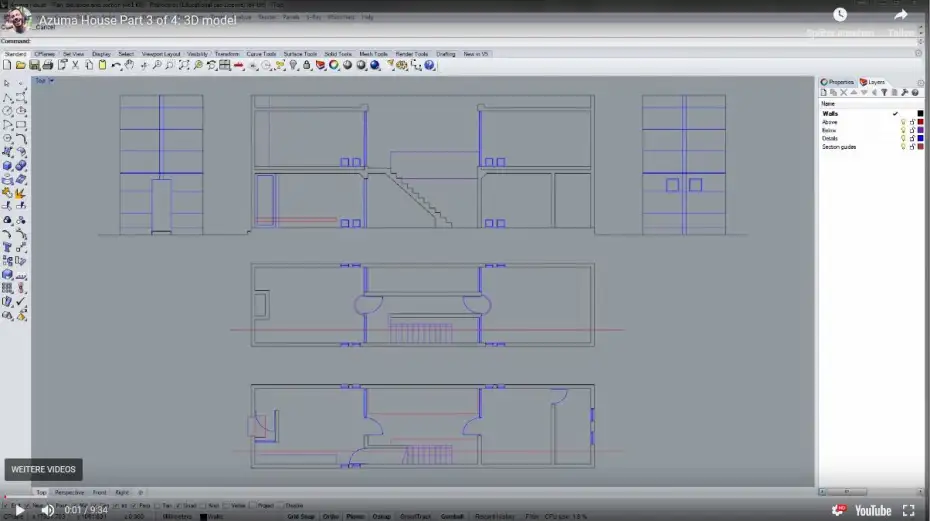Click the padlock Lock objects icon
Viewport: 930px width, 521px height.
(x=307, y=65)
